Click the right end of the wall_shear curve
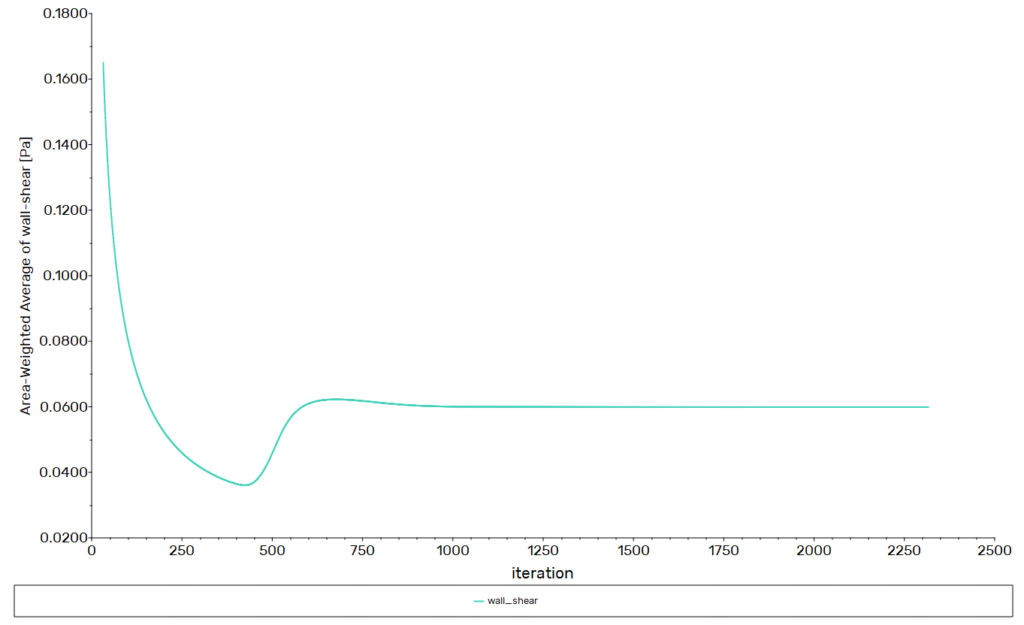Screen dimensions: 1024x625 (928, 407)
